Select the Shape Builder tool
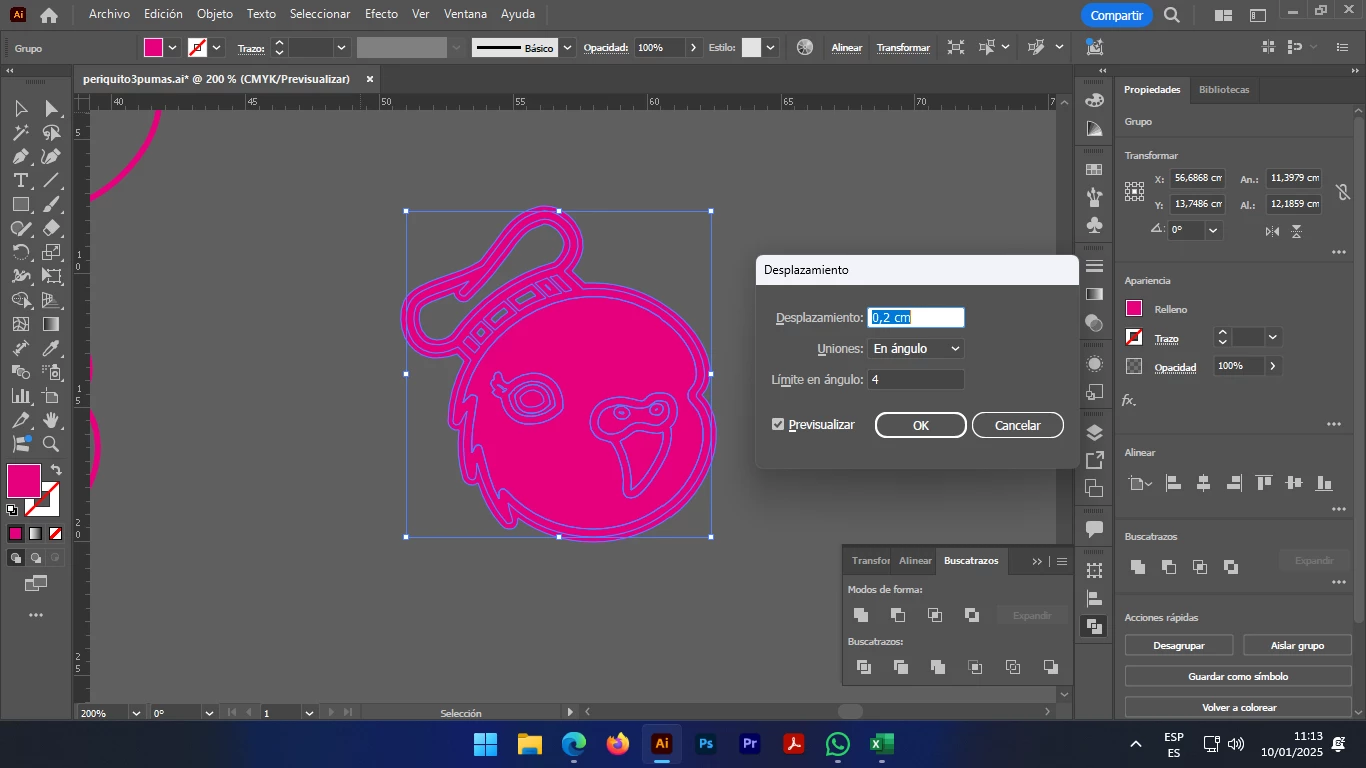This screenshot has width=1366, height=768. point(21,300)
